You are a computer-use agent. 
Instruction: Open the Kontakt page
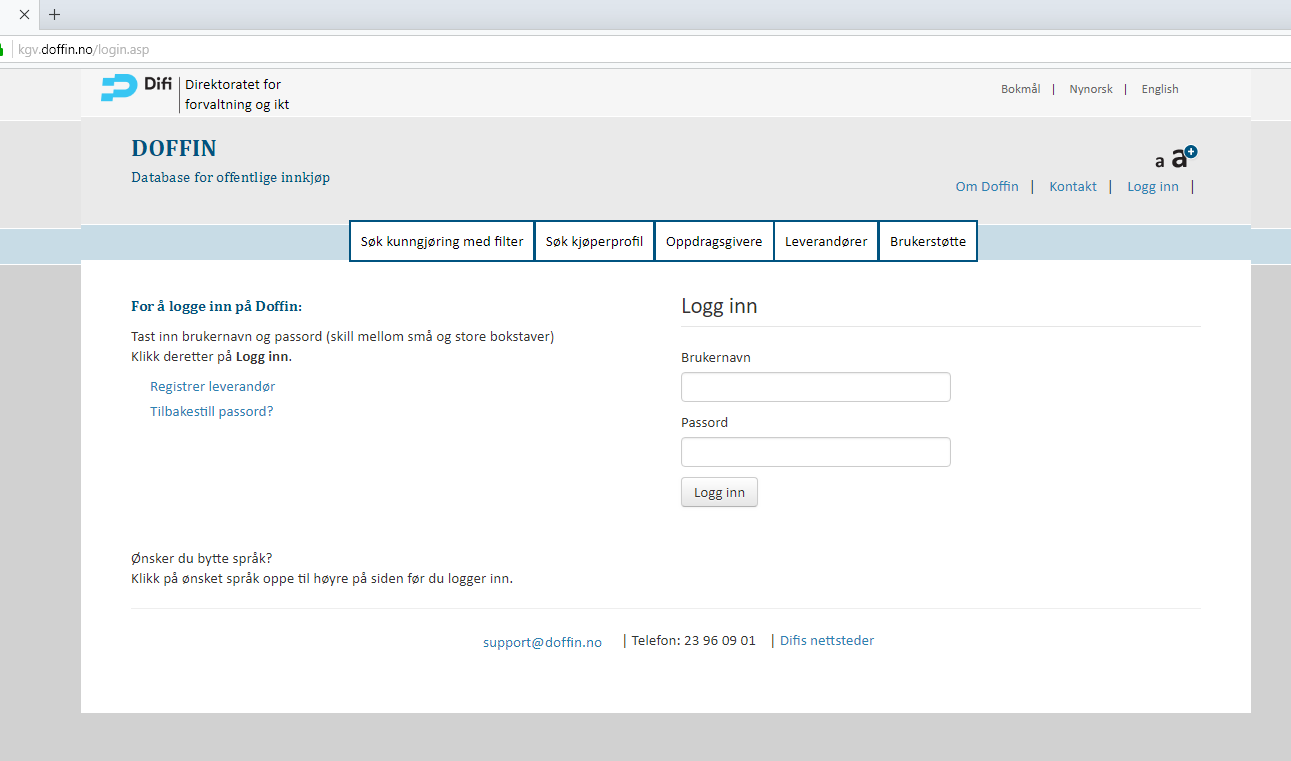point(1073,186)
